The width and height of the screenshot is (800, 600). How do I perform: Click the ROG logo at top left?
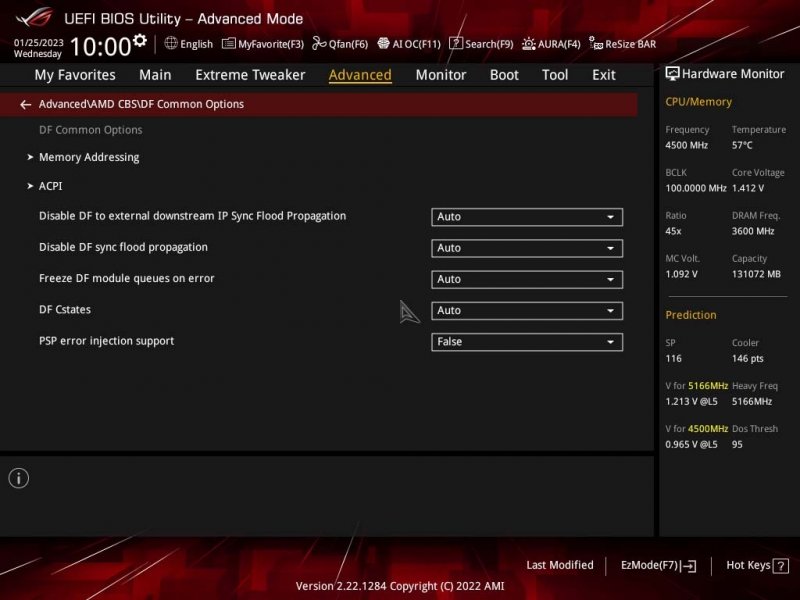(34, 18)
